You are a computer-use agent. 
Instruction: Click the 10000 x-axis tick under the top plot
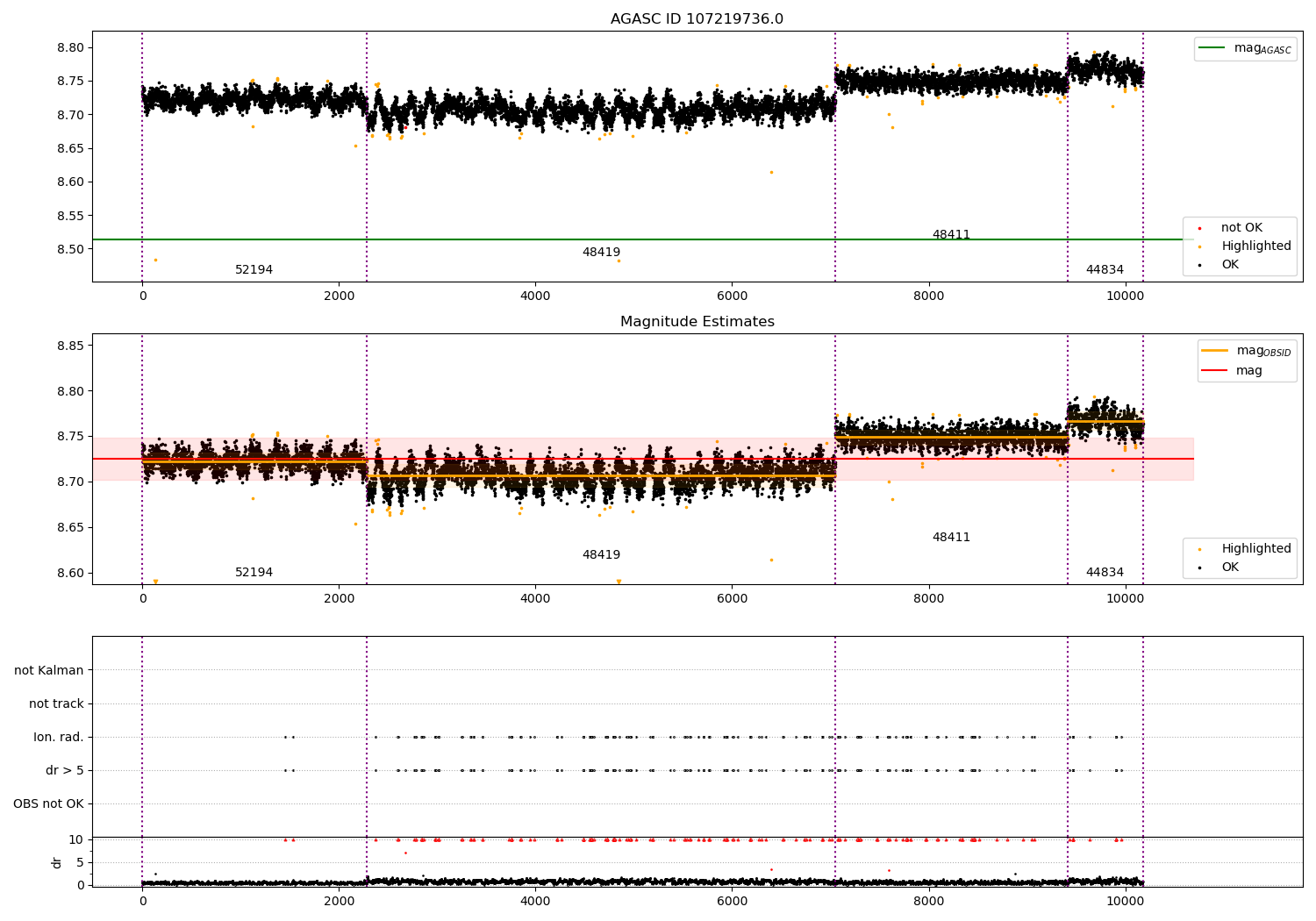1125,296
